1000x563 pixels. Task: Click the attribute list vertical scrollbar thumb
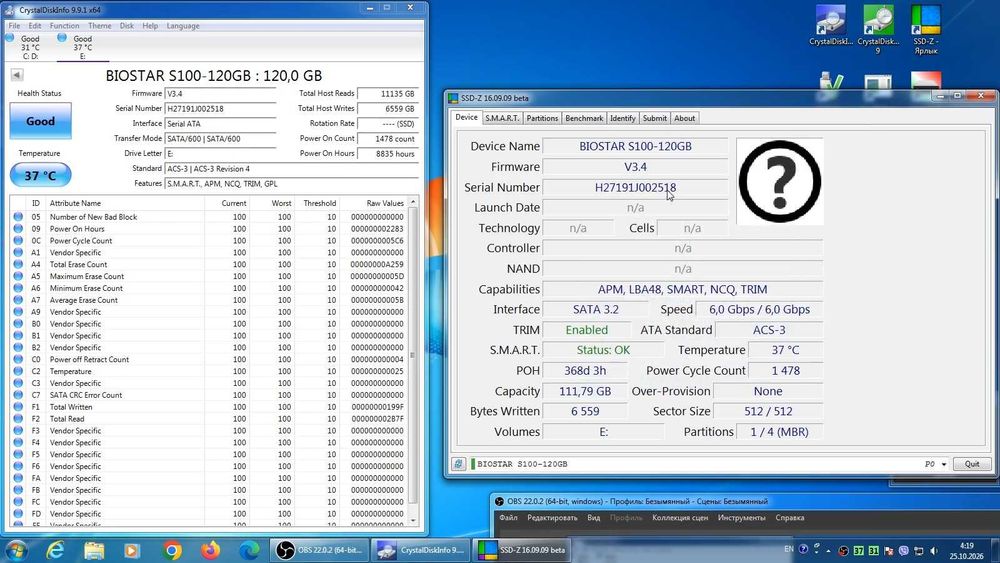(x=413, y=355)
